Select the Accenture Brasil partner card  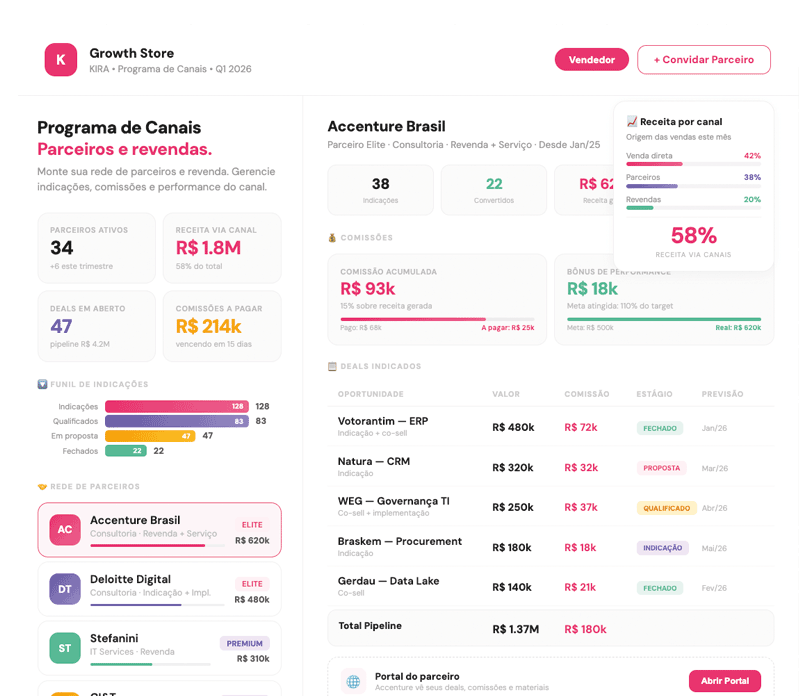click(x=160, y=530)
